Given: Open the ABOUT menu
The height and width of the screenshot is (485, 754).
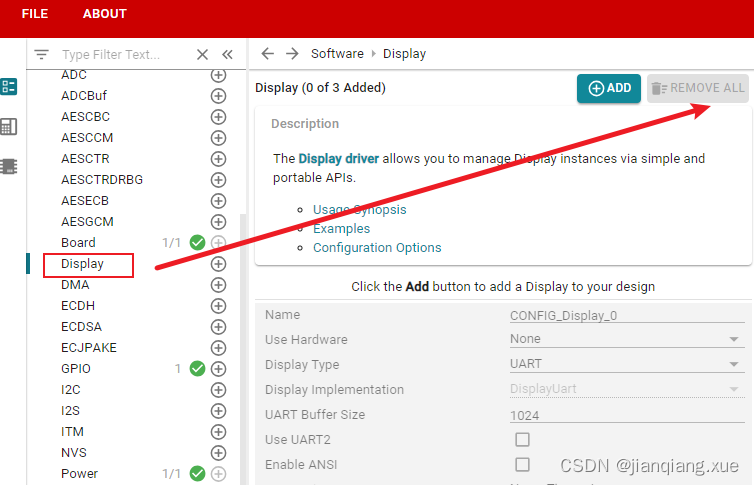Looking at the screenshot, I should coord(104,14).
